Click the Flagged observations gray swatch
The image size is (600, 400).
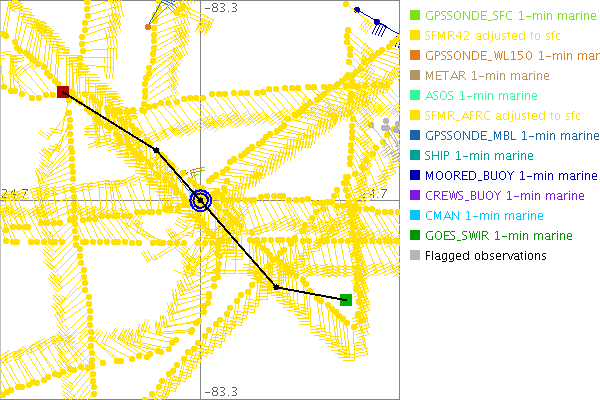click(x=415, y=256)
